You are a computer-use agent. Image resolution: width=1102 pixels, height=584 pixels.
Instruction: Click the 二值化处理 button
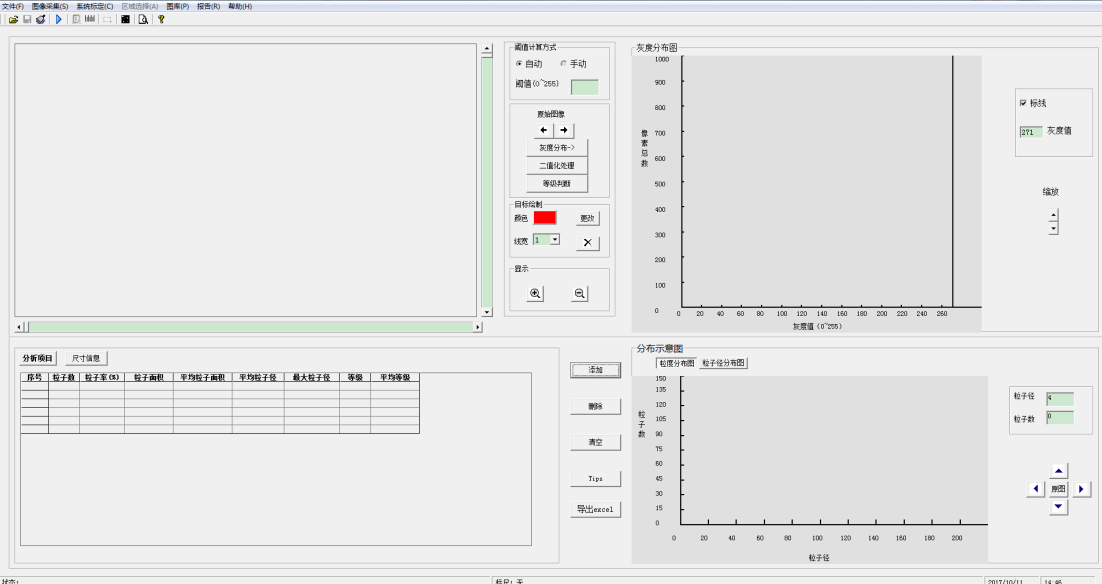(x=557, y=165)
